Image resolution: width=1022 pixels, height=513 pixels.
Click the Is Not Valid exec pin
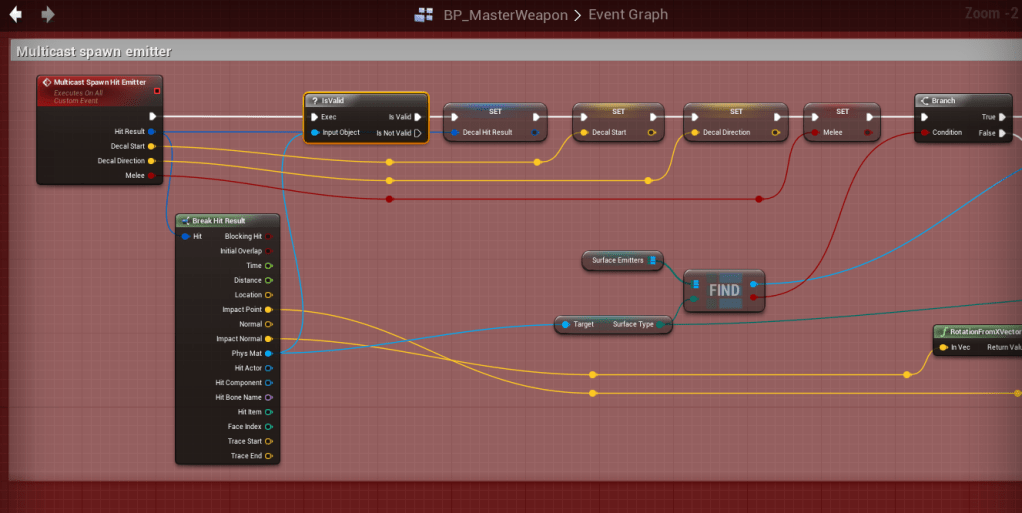click(417, 132)
